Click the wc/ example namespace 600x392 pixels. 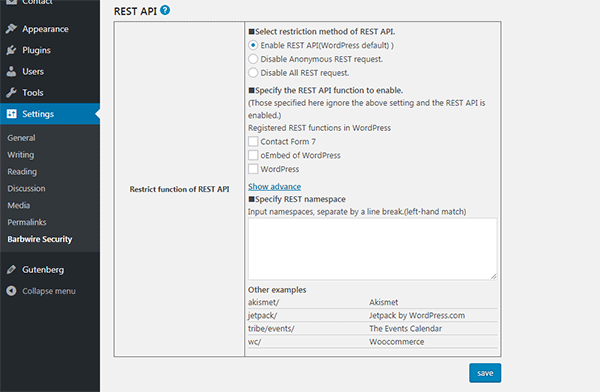(254, 341)
